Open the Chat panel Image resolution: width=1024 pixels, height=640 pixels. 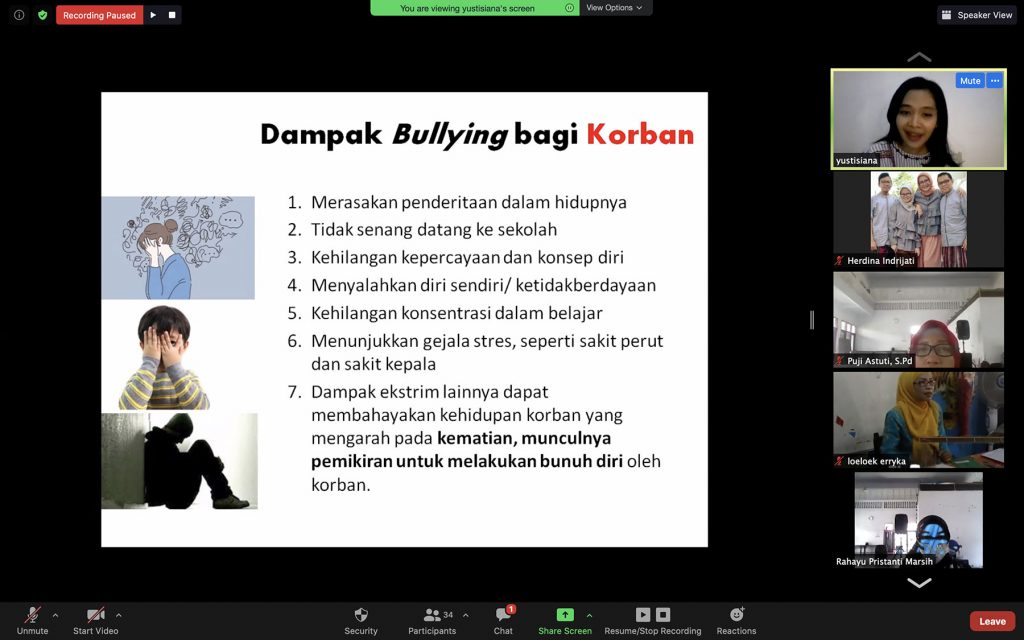(503, 615)
